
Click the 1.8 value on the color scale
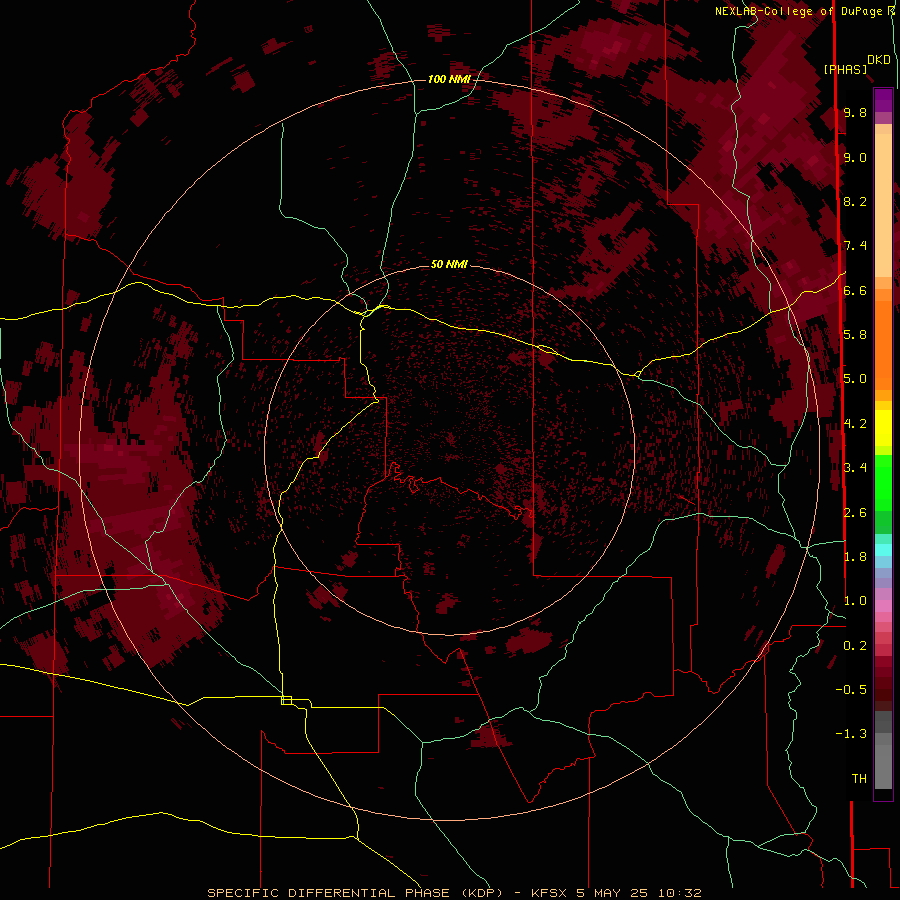pyautogui.click(x=855, y=556)
